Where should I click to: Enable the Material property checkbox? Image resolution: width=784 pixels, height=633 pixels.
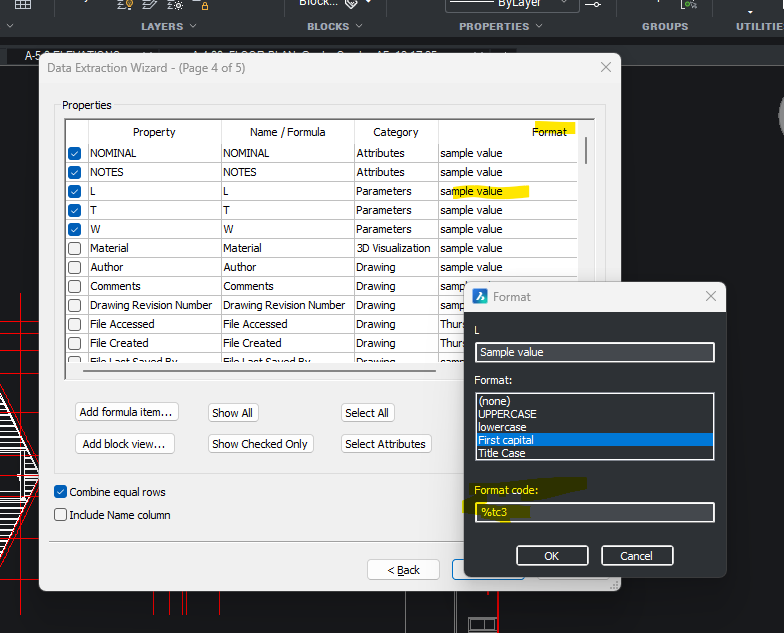click(x=75, y=248)
